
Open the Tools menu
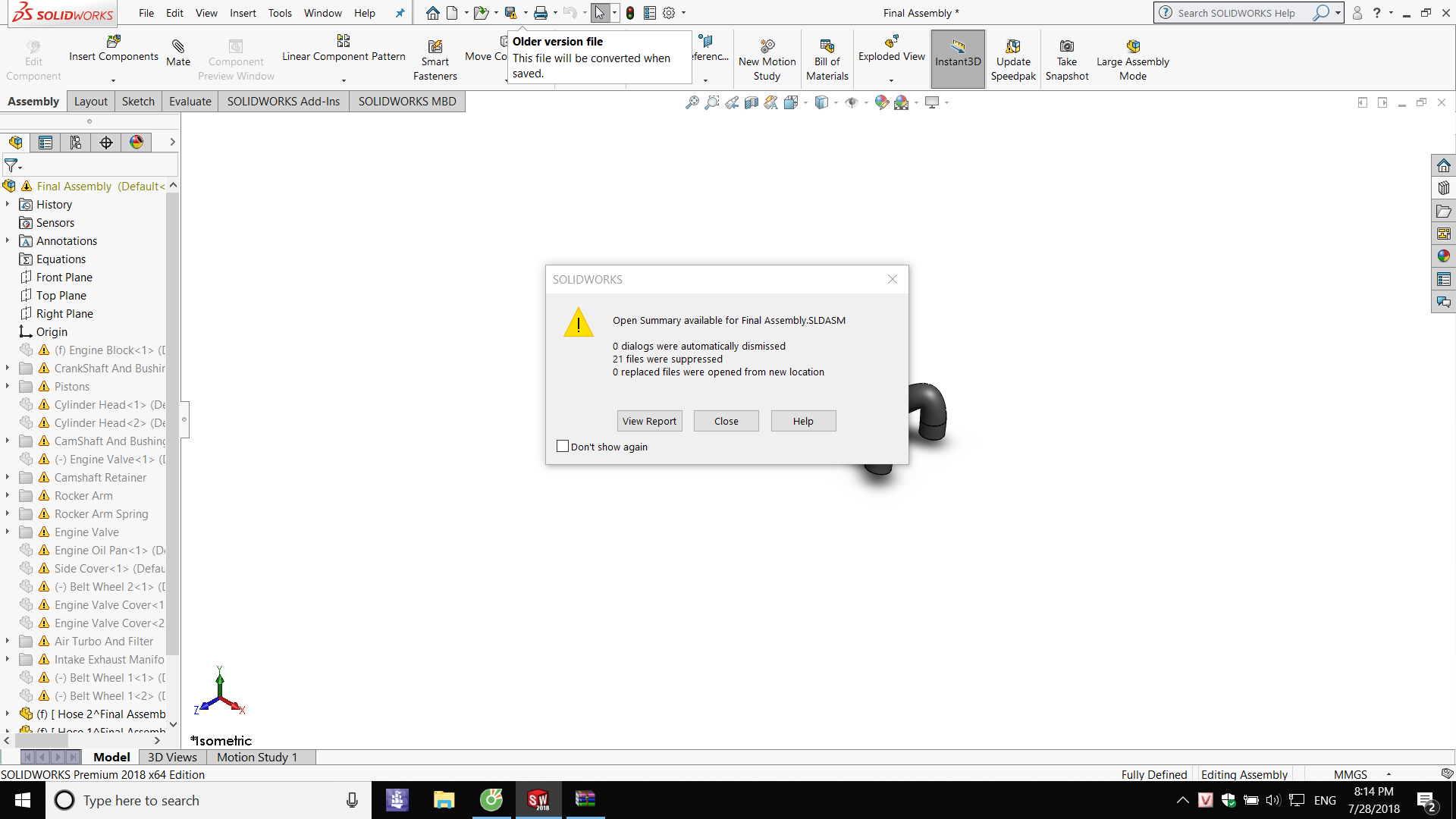(280, 13)
